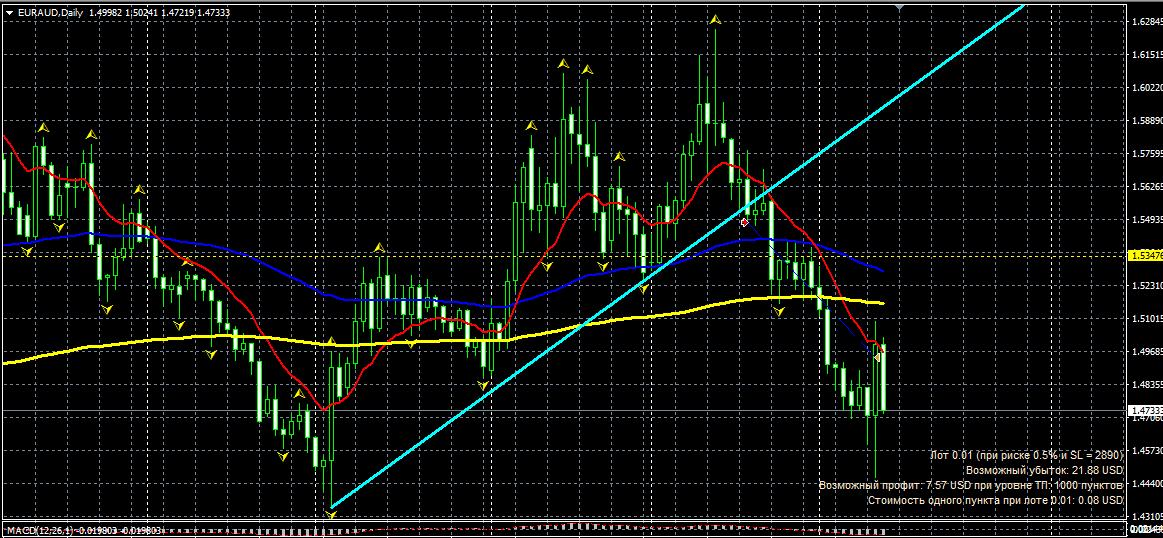Click the 'Лот 0.01 (при риске 0.5%' line
This screenshot has width=1163, height=538.
1027,454
